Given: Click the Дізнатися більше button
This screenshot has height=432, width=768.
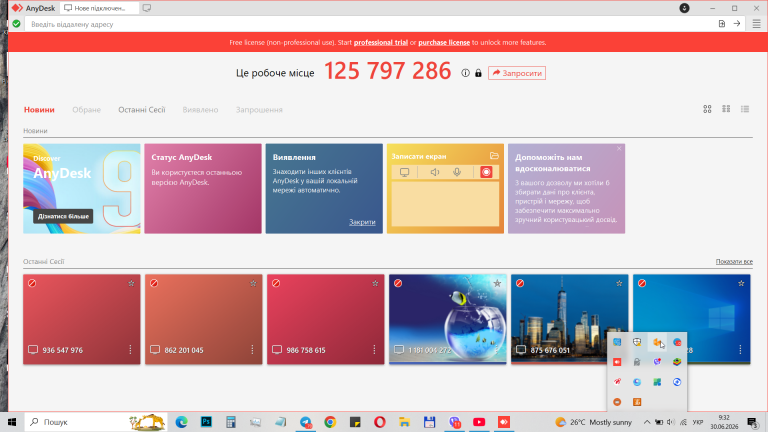Looking at the screenshot, I should click(63, 216).
